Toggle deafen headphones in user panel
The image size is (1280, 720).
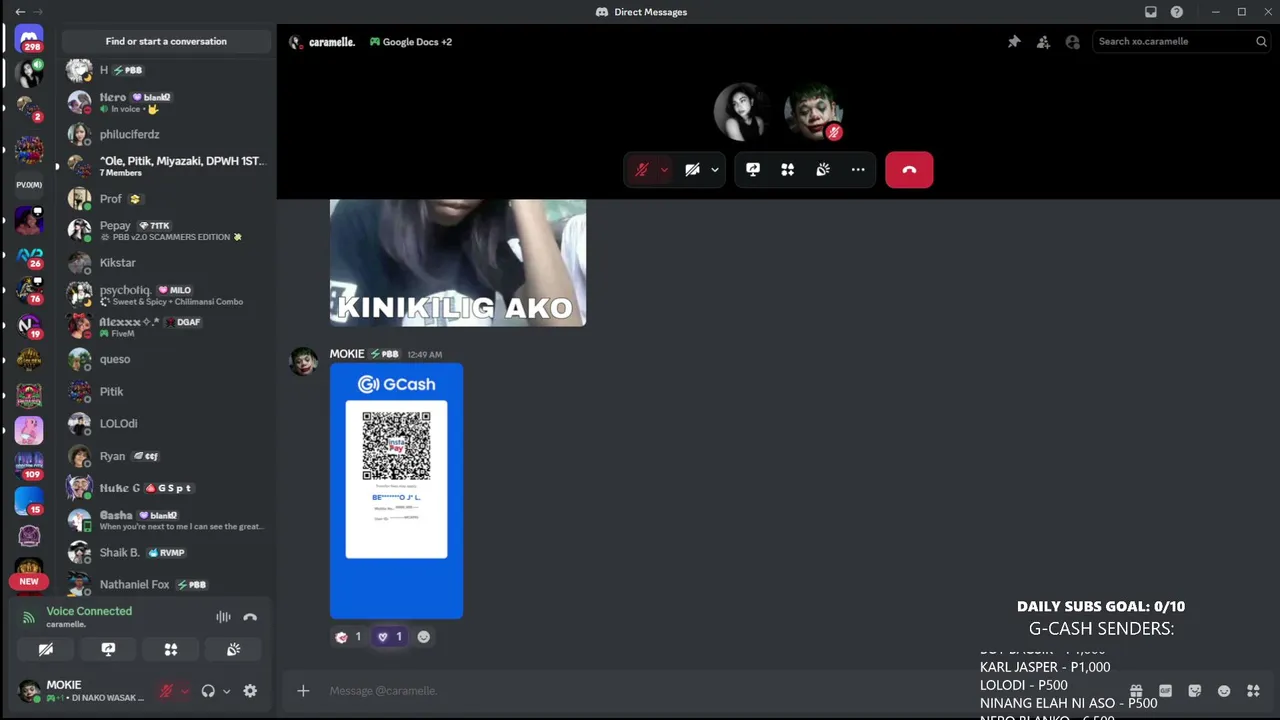[x=208, y=691]
